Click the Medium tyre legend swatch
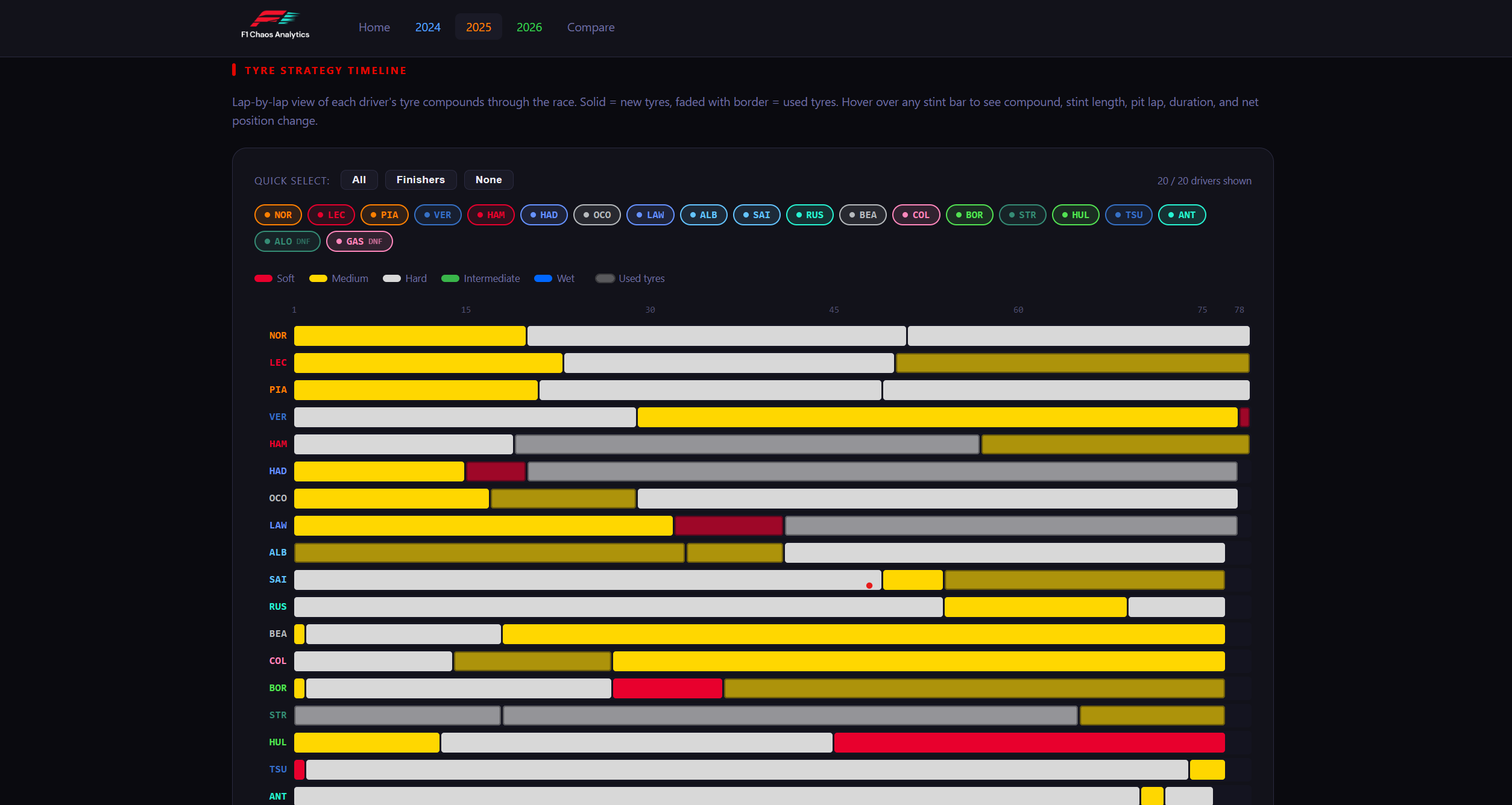1512x805 pixels. pos(318,278)
